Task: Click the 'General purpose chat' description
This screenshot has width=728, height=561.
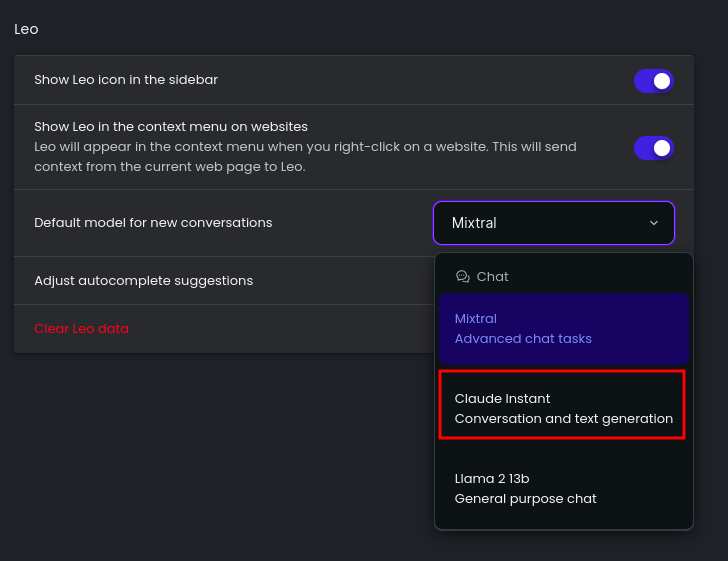Action: pyautogui.click(x=525, y=499)
